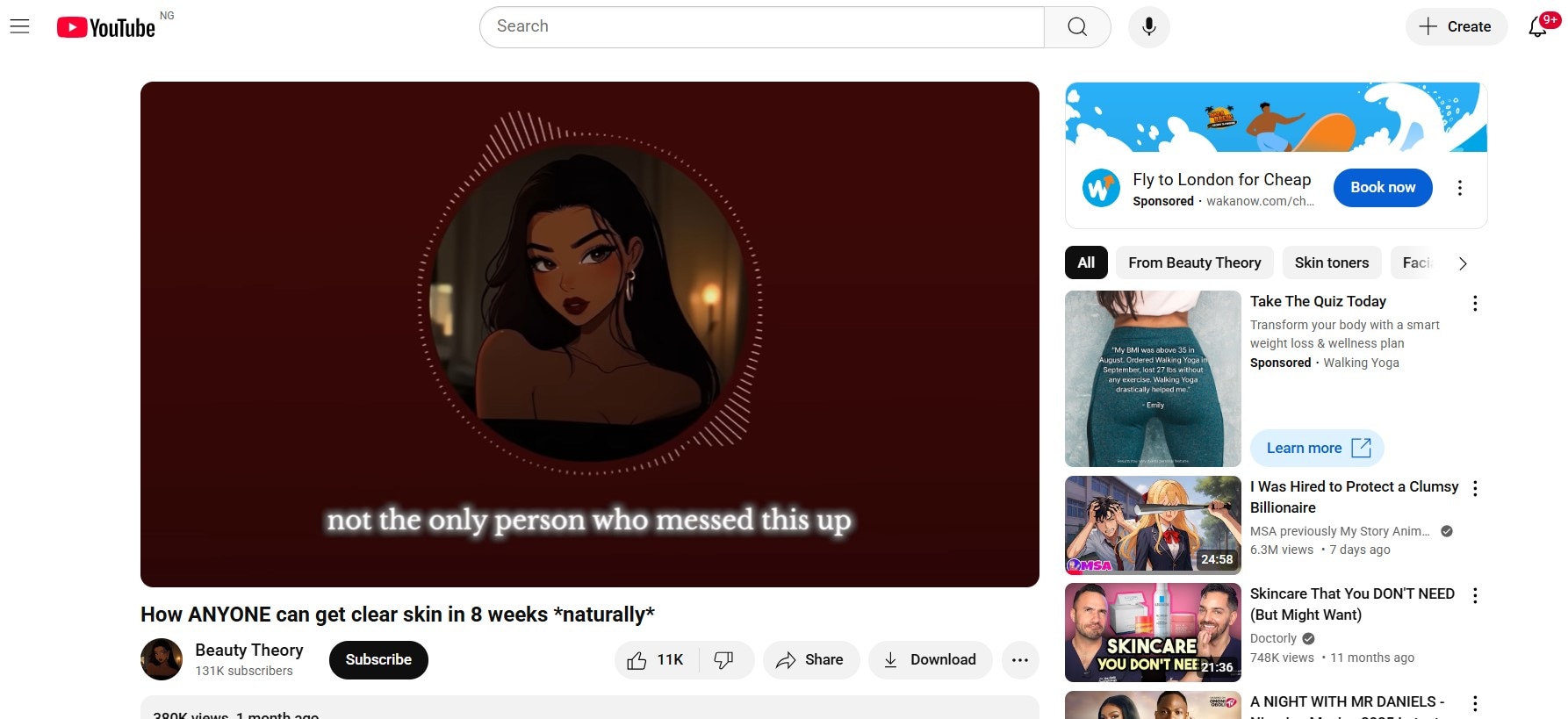Select From Beauty Theory chip

(1194, 262)
